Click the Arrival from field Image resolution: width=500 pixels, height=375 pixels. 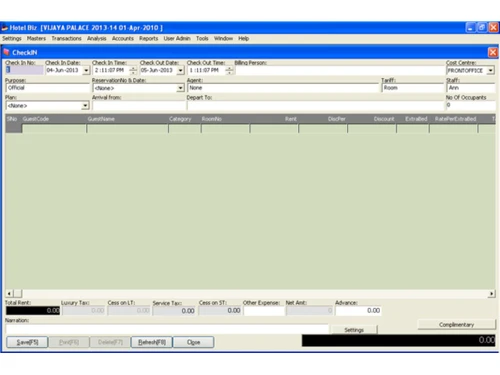(139, 106)
